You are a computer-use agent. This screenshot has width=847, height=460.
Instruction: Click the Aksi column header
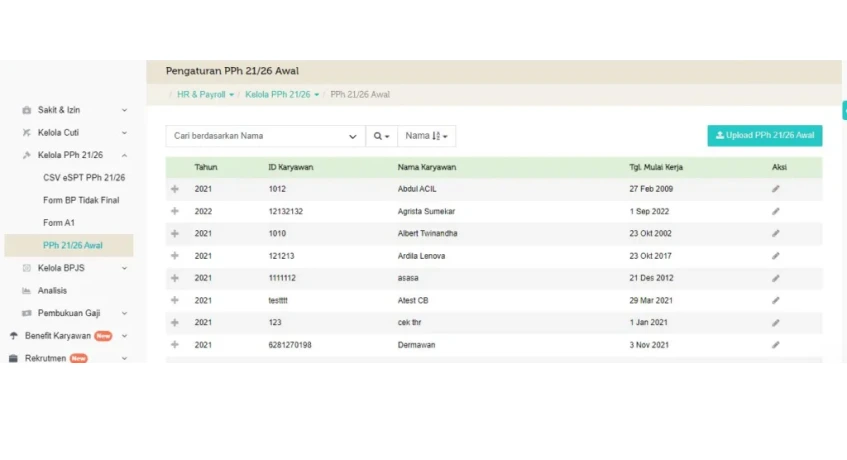click(779, 167)
